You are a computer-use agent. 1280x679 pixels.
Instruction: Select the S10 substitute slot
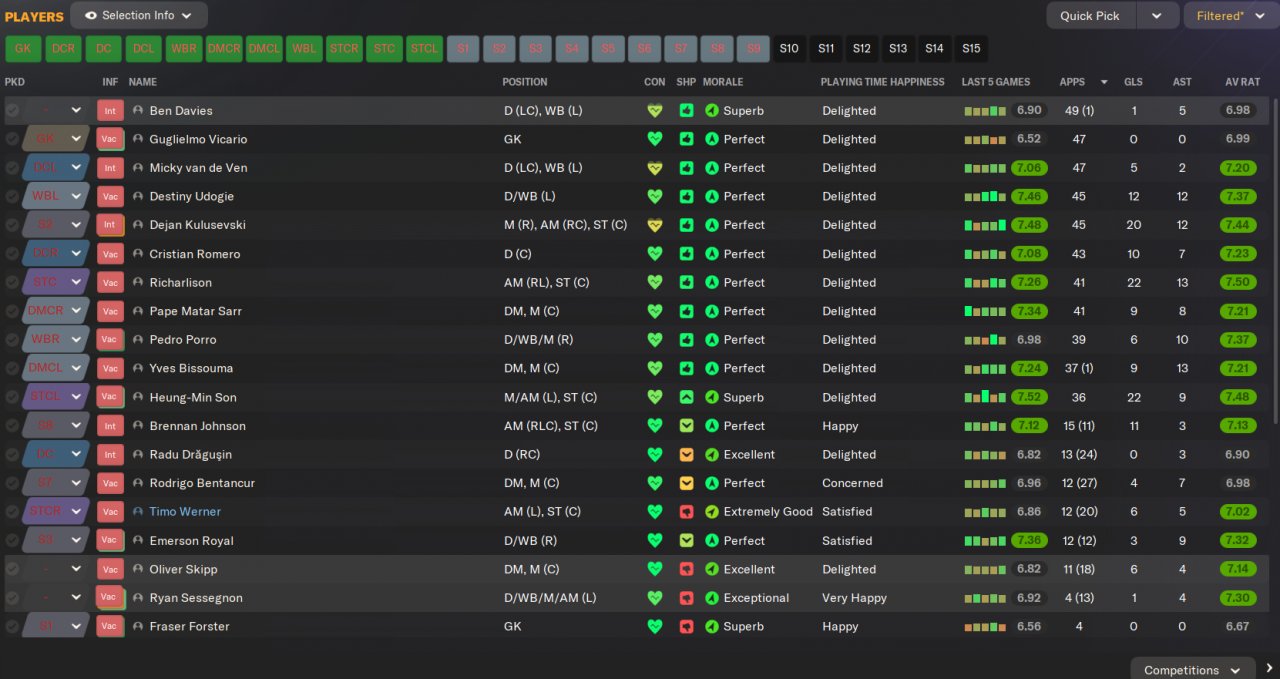pos(789,48)
